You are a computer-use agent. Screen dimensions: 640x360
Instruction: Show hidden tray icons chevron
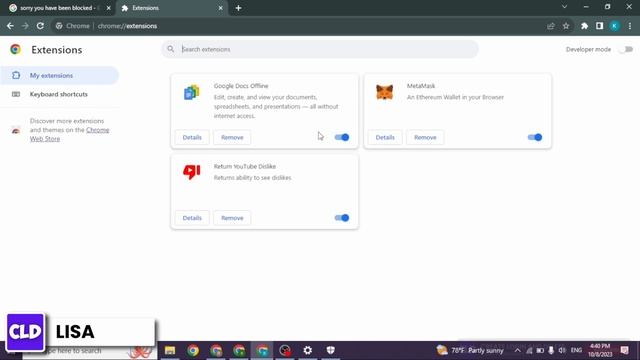pos(518,350)
